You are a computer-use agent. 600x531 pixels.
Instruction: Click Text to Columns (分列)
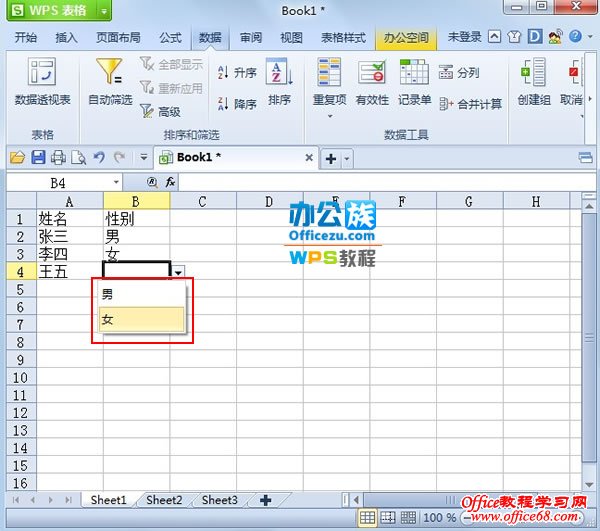point(459,72)
